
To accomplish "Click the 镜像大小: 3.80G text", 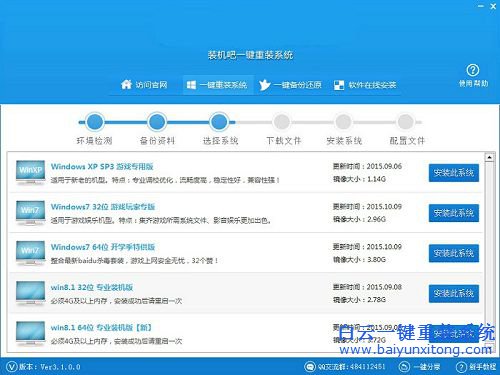I will point(359,260).
